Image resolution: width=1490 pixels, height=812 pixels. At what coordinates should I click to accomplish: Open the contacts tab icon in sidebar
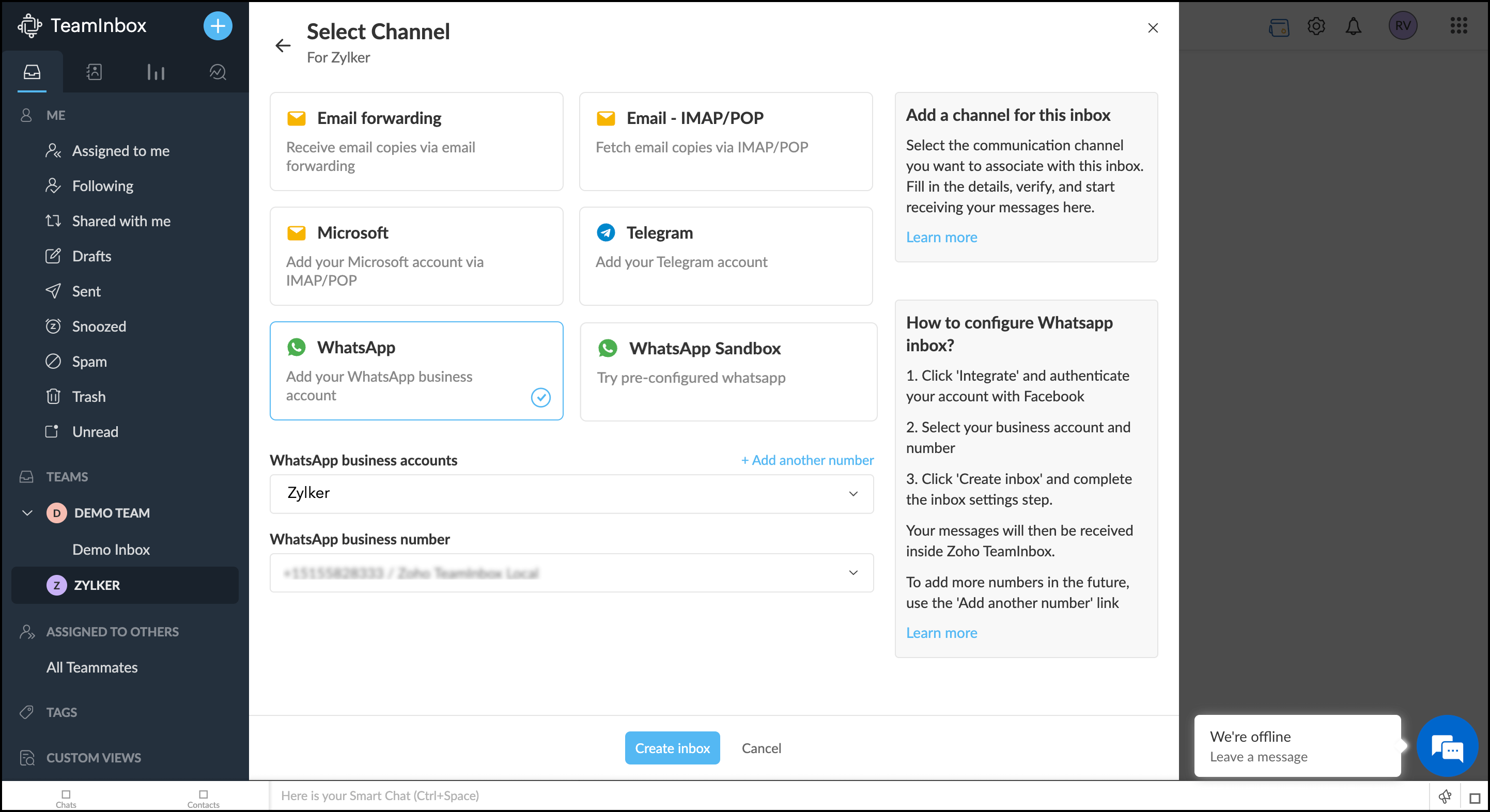(94, 72)
